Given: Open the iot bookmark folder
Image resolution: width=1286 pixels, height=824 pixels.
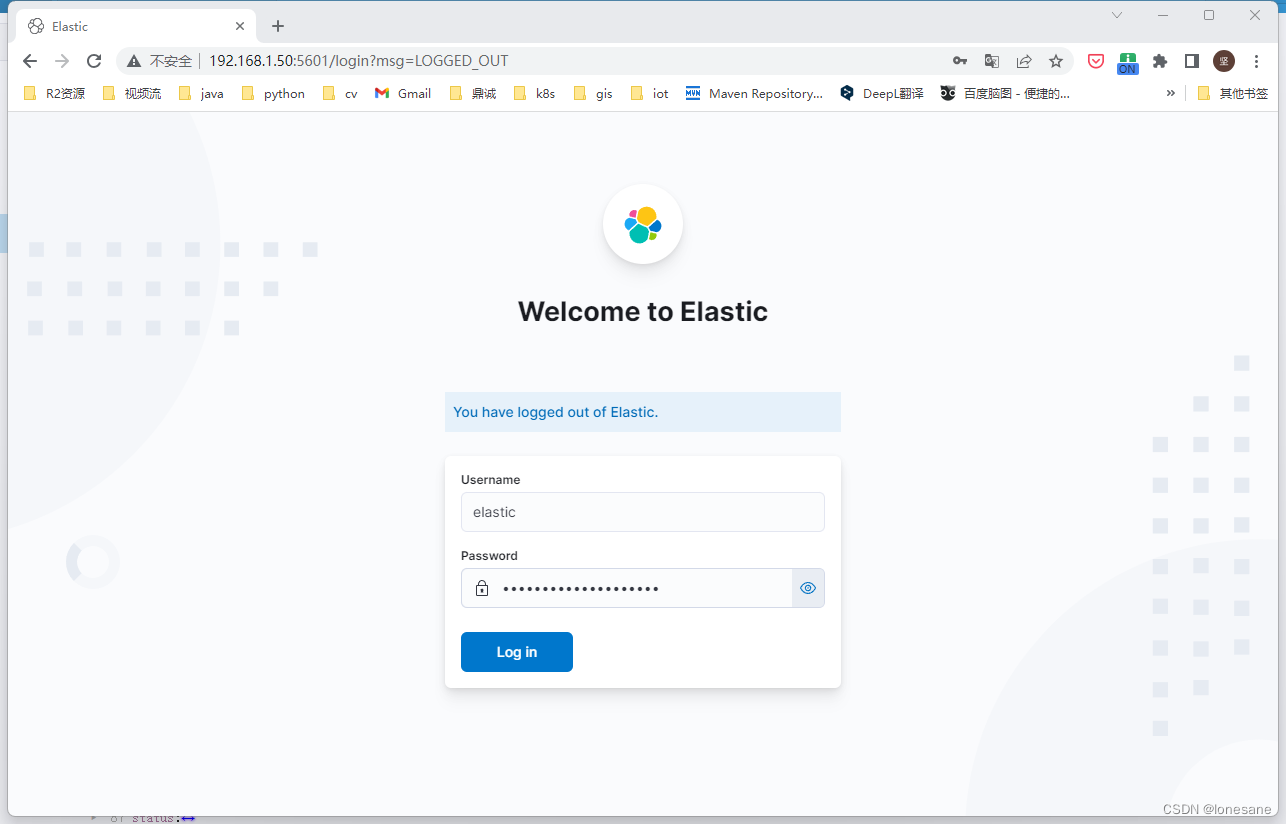Looking at the screenshot, I should click(x=650, y=93).
